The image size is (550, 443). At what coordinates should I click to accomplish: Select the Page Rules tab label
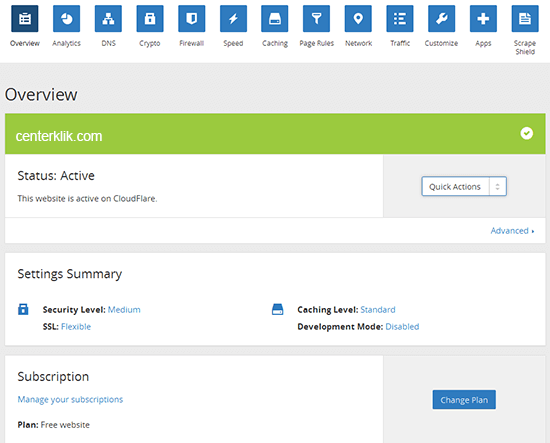click(316, 43)
